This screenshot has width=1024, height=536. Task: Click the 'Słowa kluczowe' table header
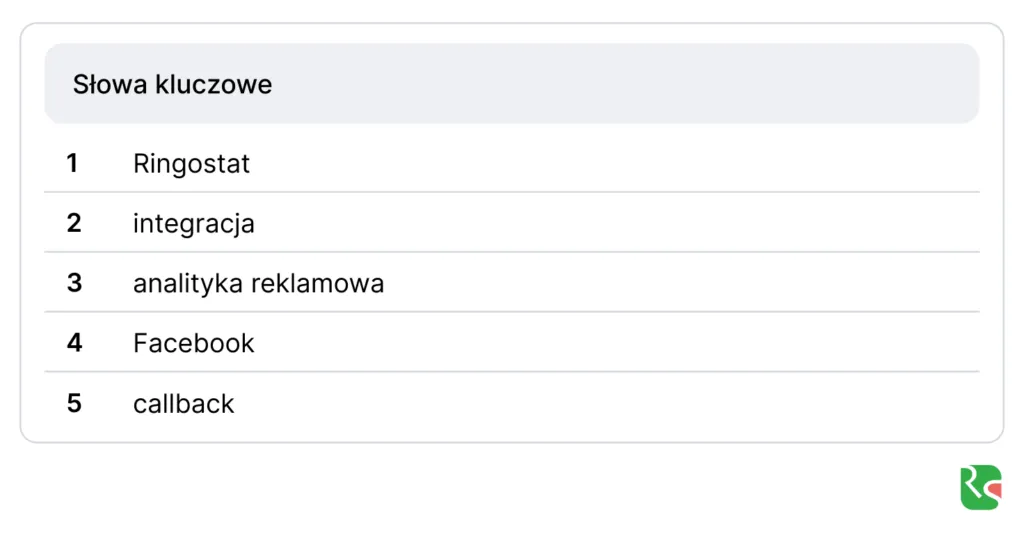[172, 84]
